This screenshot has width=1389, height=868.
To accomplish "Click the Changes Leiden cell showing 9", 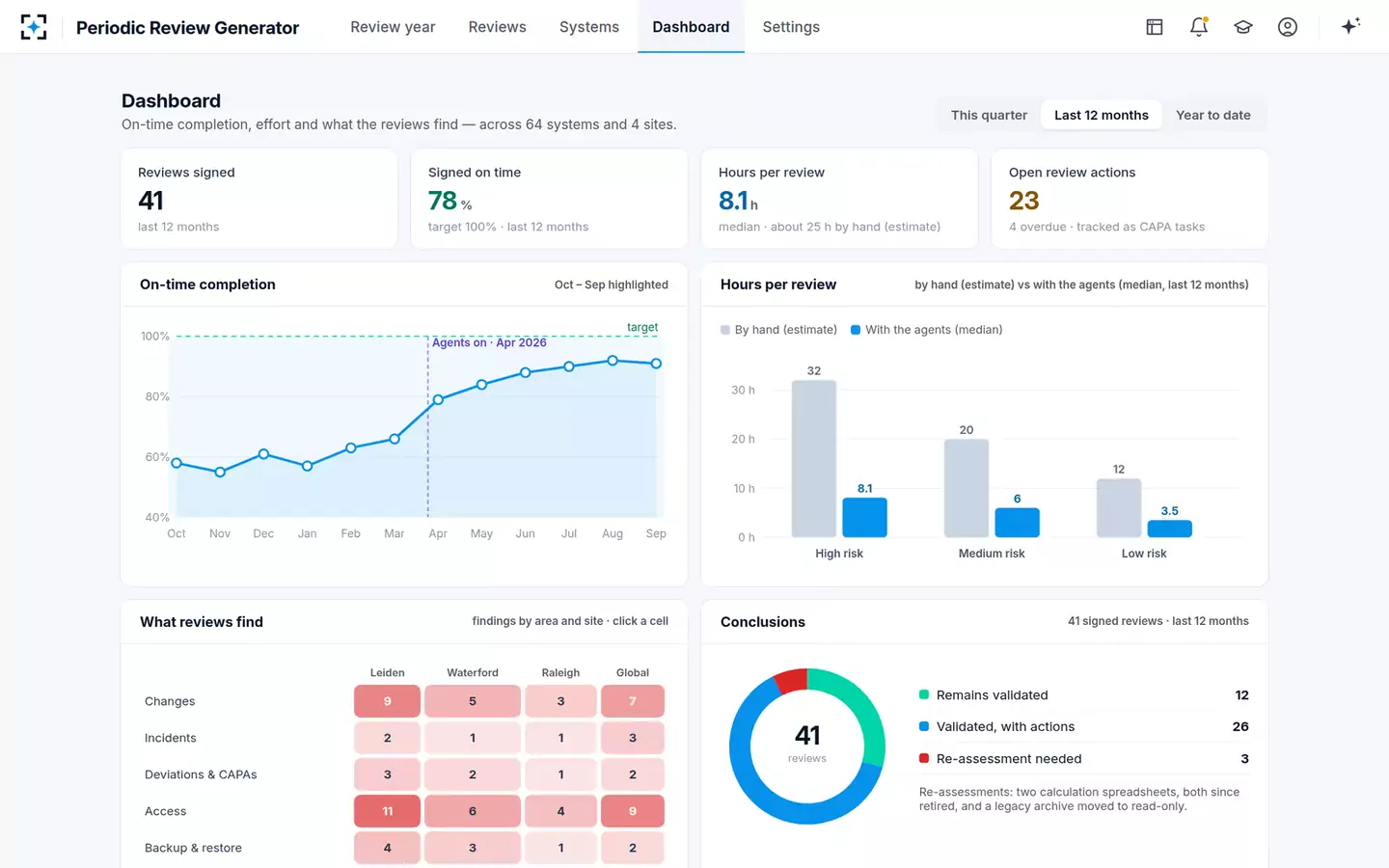I will tap(388, 701).
